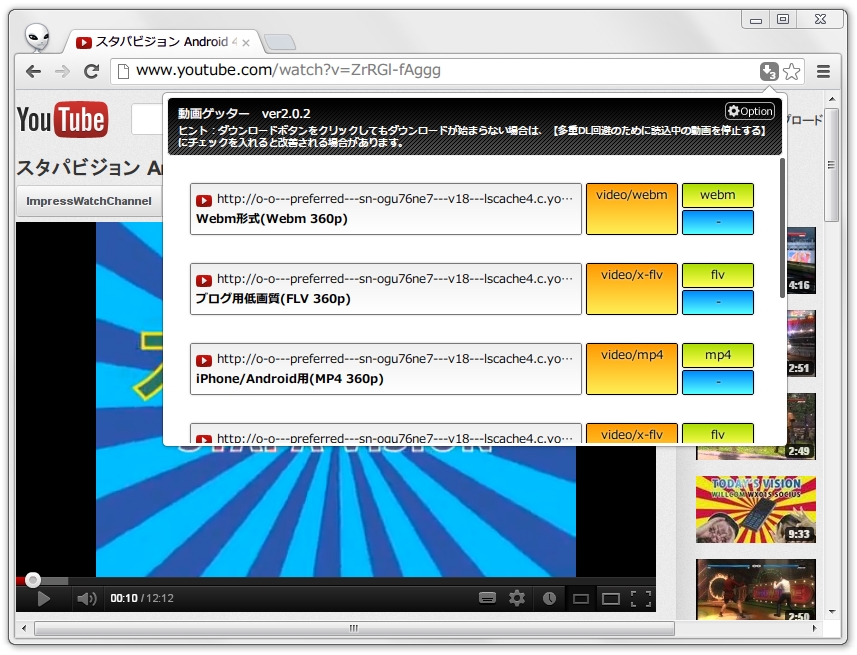Click page scrollbar down arrow
This screenshot has height=655, width=857.
[832, 612]
